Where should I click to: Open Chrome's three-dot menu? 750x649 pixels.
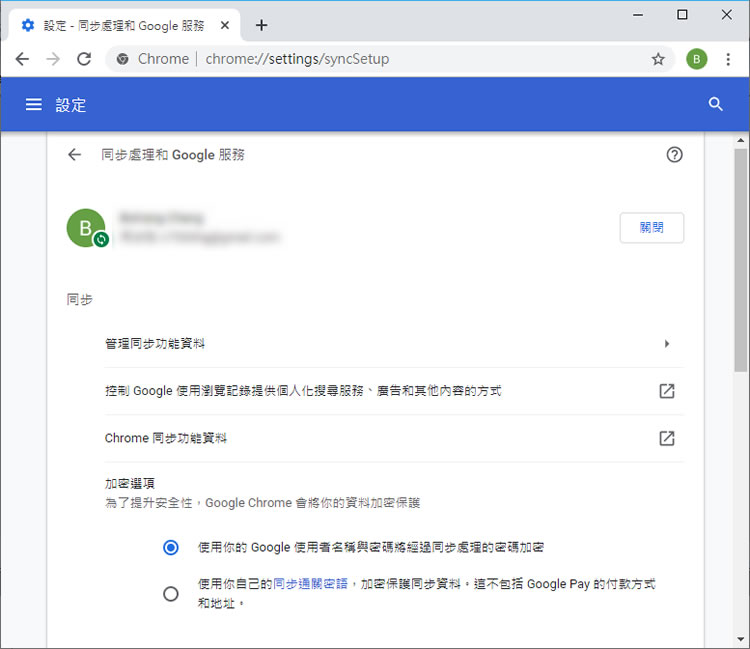coord(728,59)
